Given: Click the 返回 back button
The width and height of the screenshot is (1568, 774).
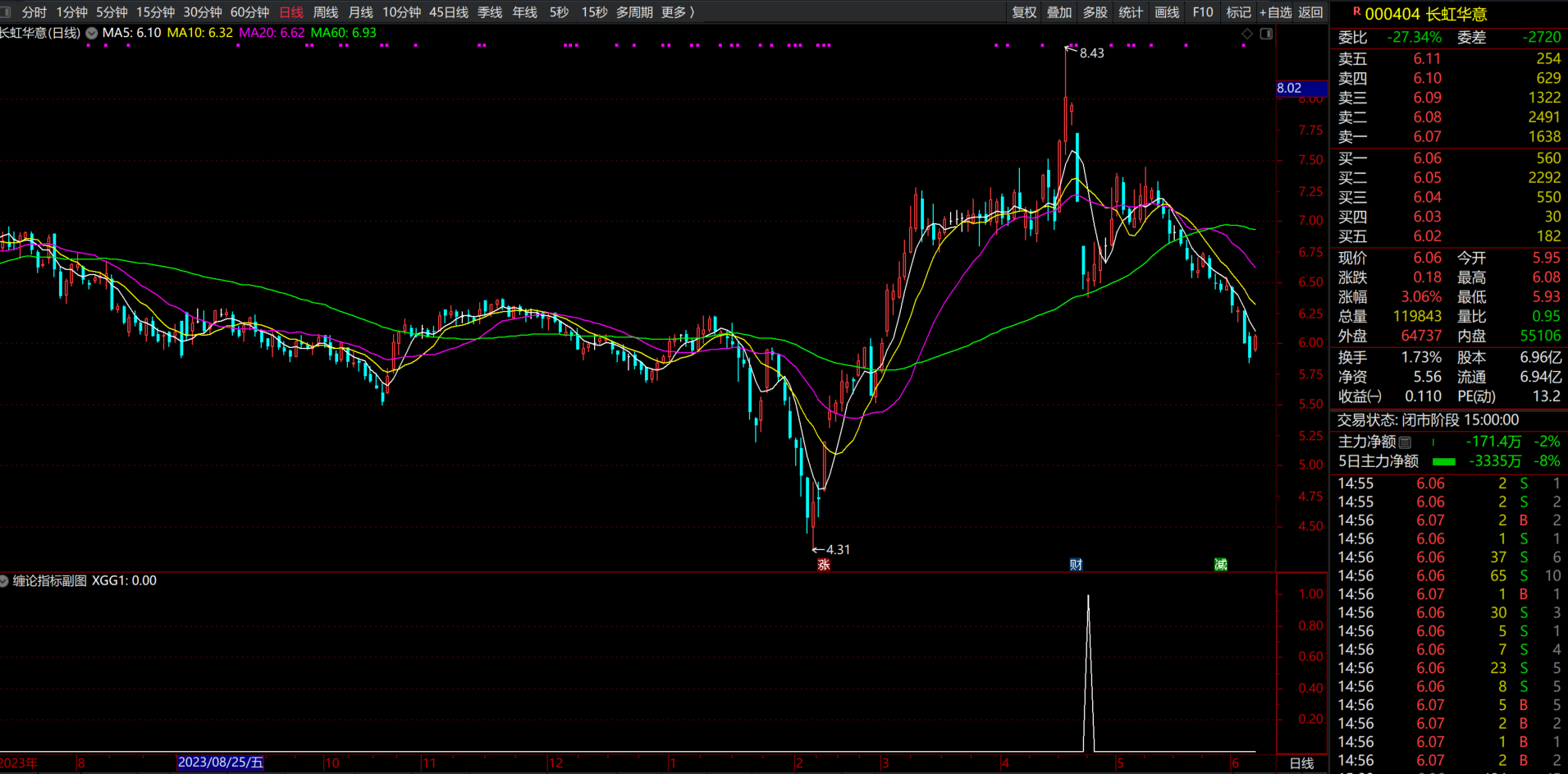Looking at the screenshot, I should tap(1310, 12).
